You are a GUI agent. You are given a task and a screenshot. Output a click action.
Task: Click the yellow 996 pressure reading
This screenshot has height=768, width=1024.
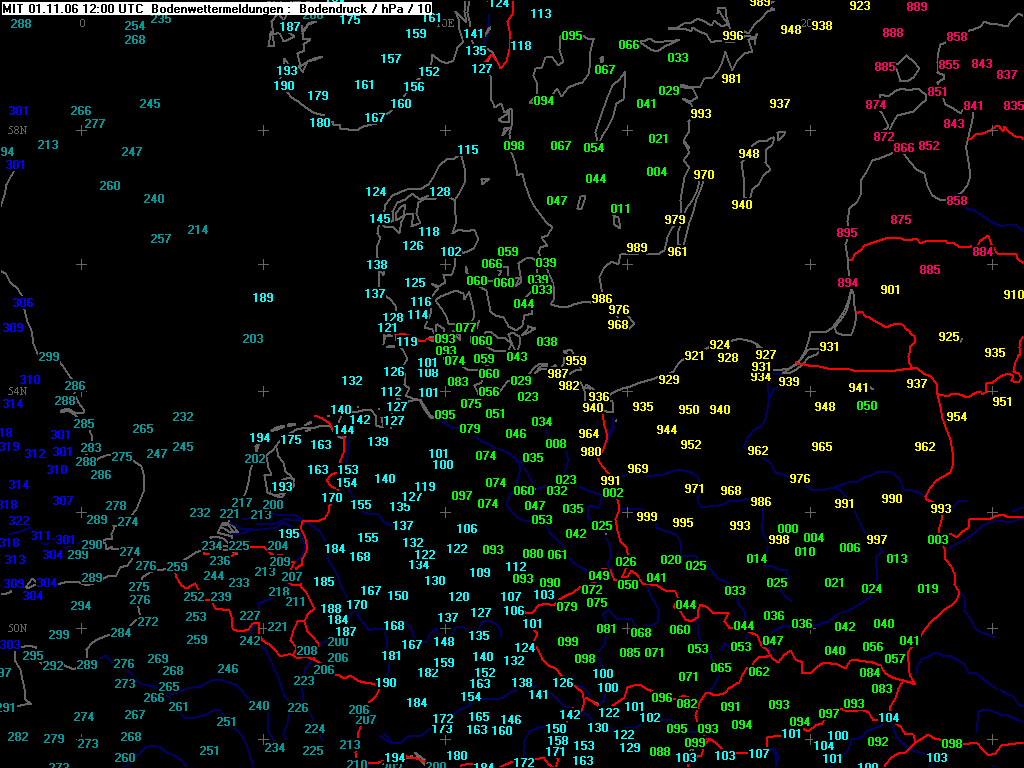pos(733,36)
